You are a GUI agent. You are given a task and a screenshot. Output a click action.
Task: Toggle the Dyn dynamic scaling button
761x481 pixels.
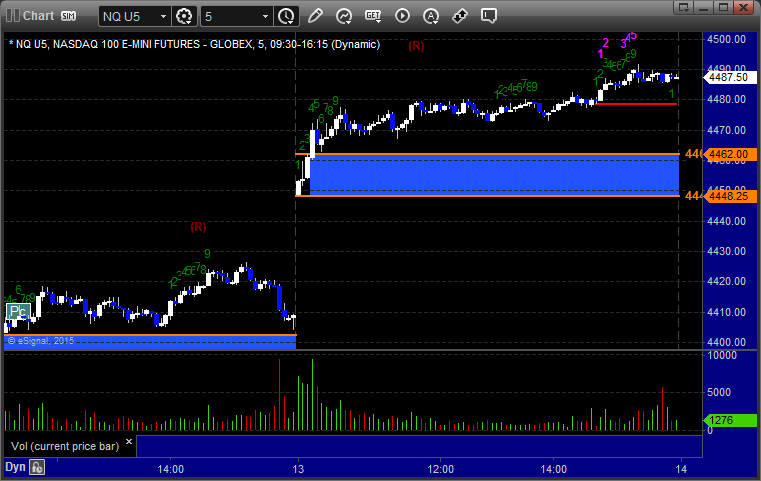click(x=15, y=467)
